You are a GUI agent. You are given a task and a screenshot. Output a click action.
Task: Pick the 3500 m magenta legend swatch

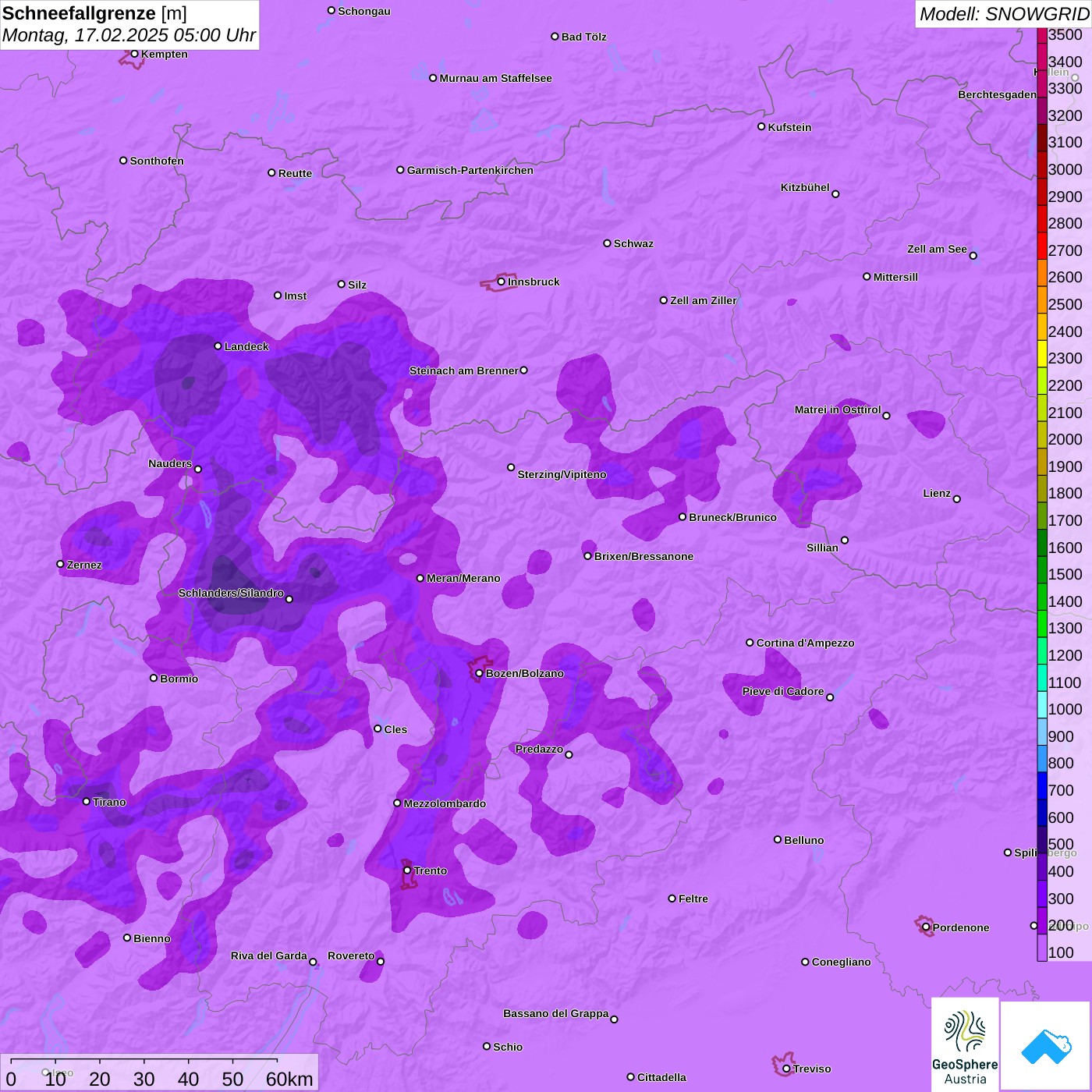(1042, 35)
